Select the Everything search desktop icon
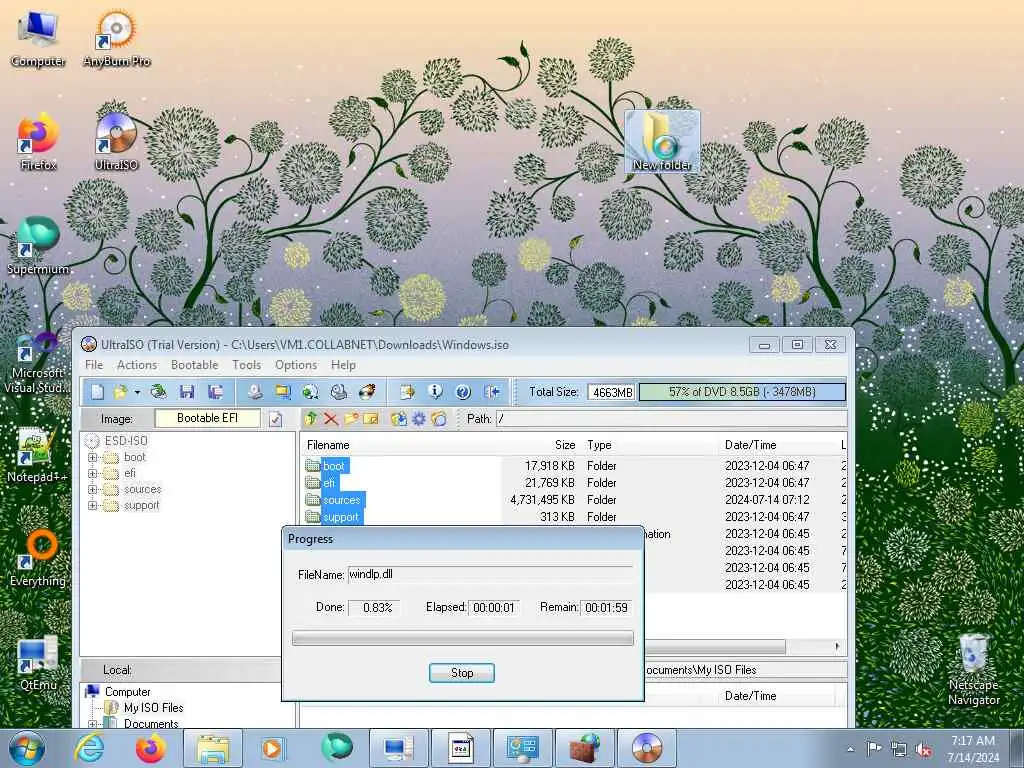1024x768 pixels. pos(38,558)
